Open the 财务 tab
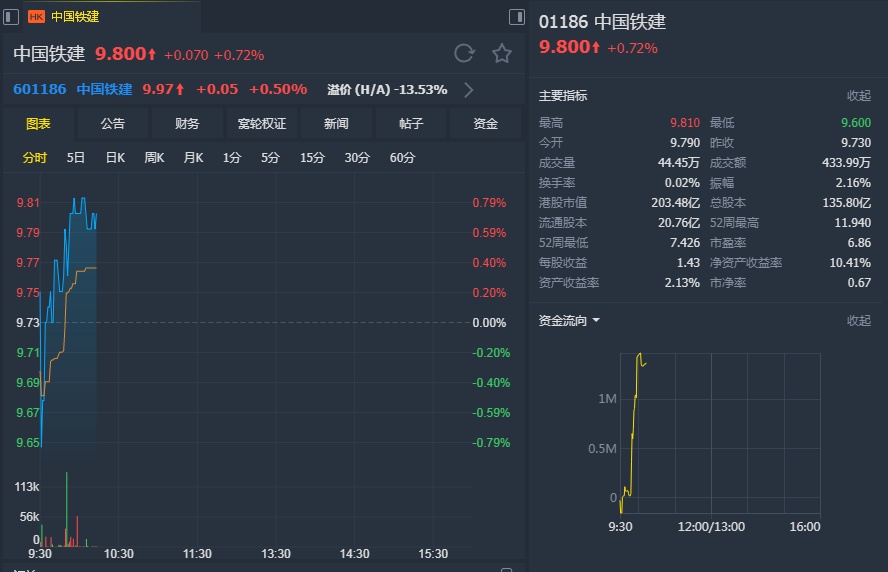 click(187, 124)
